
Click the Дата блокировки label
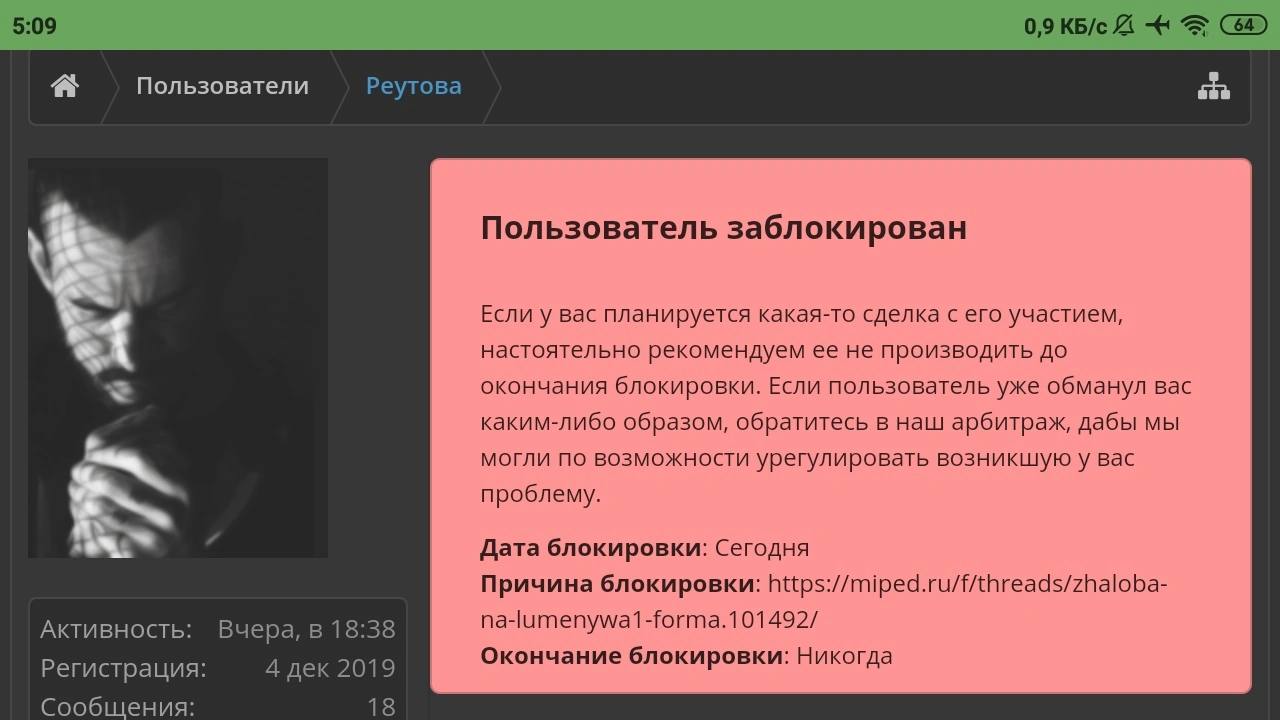click(591, 548)
